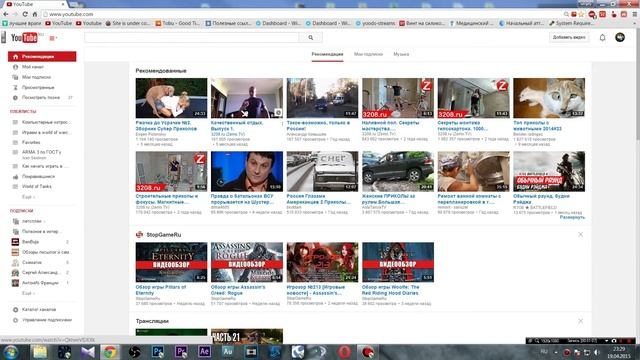The height and width of the screenshot is (360, 640).
Task: Switch to the Мои подписки top tab
Action: click(368, 54)
